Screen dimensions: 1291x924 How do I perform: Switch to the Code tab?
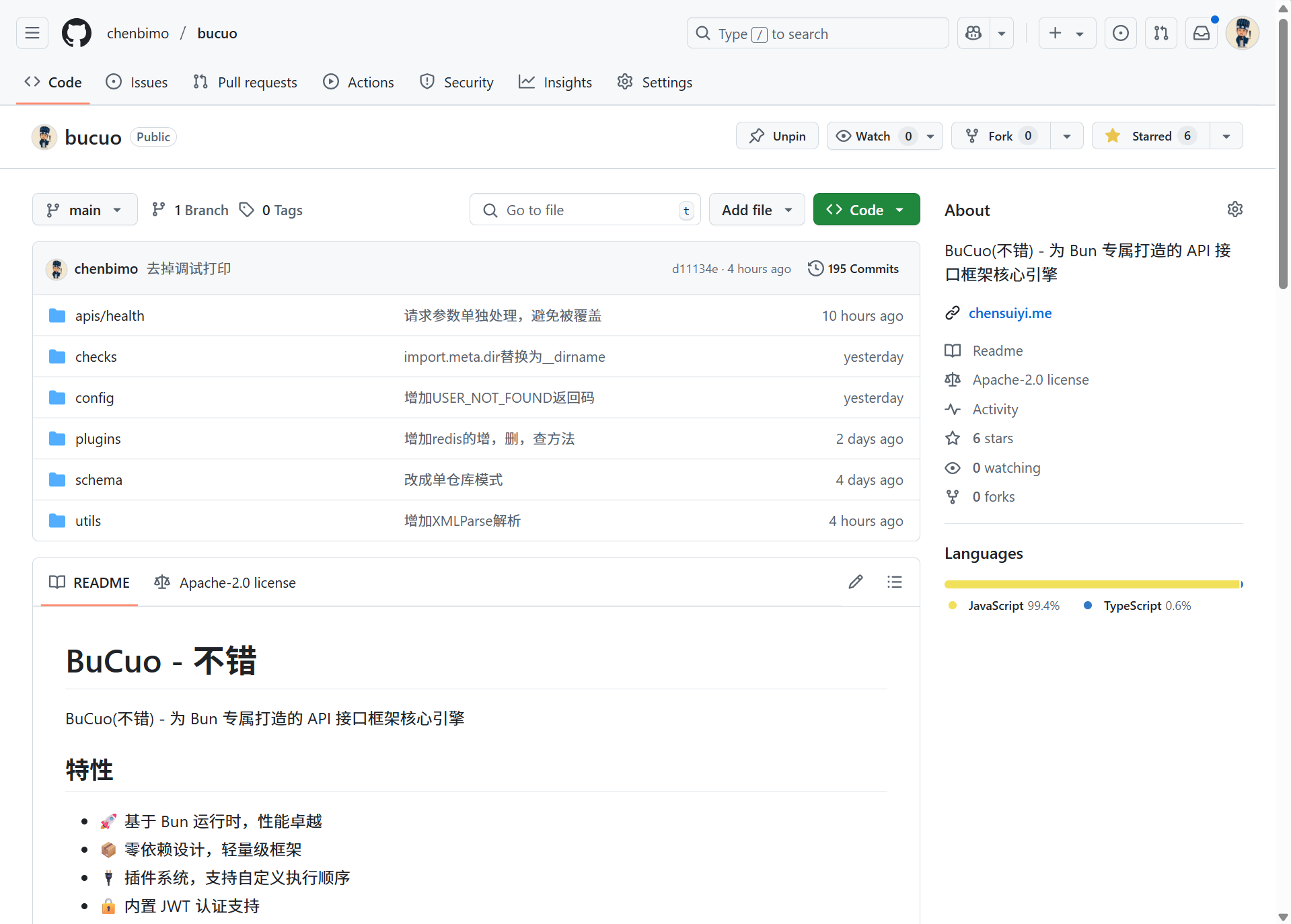[53, 82]
